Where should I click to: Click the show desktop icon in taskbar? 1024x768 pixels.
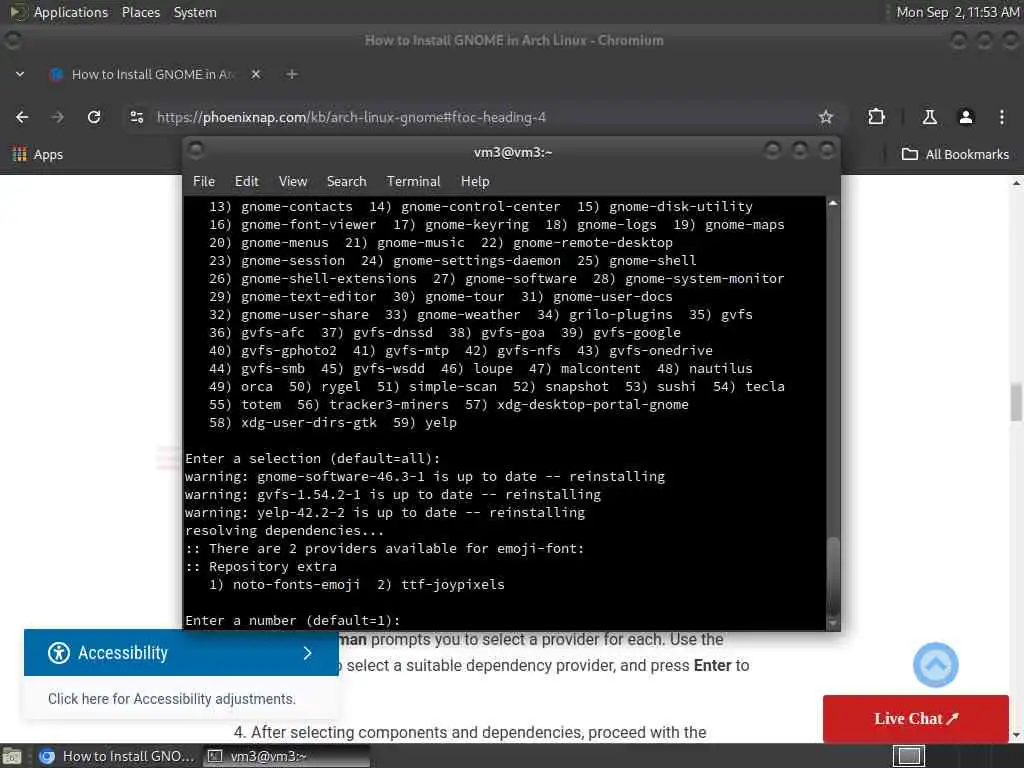tap(12, 756)
